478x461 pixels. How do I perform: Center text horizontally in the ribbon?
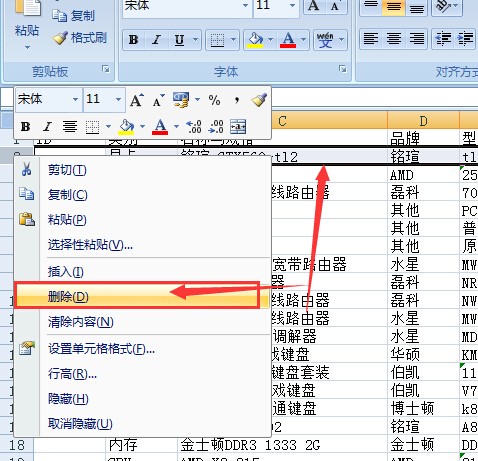coord(394,38)
